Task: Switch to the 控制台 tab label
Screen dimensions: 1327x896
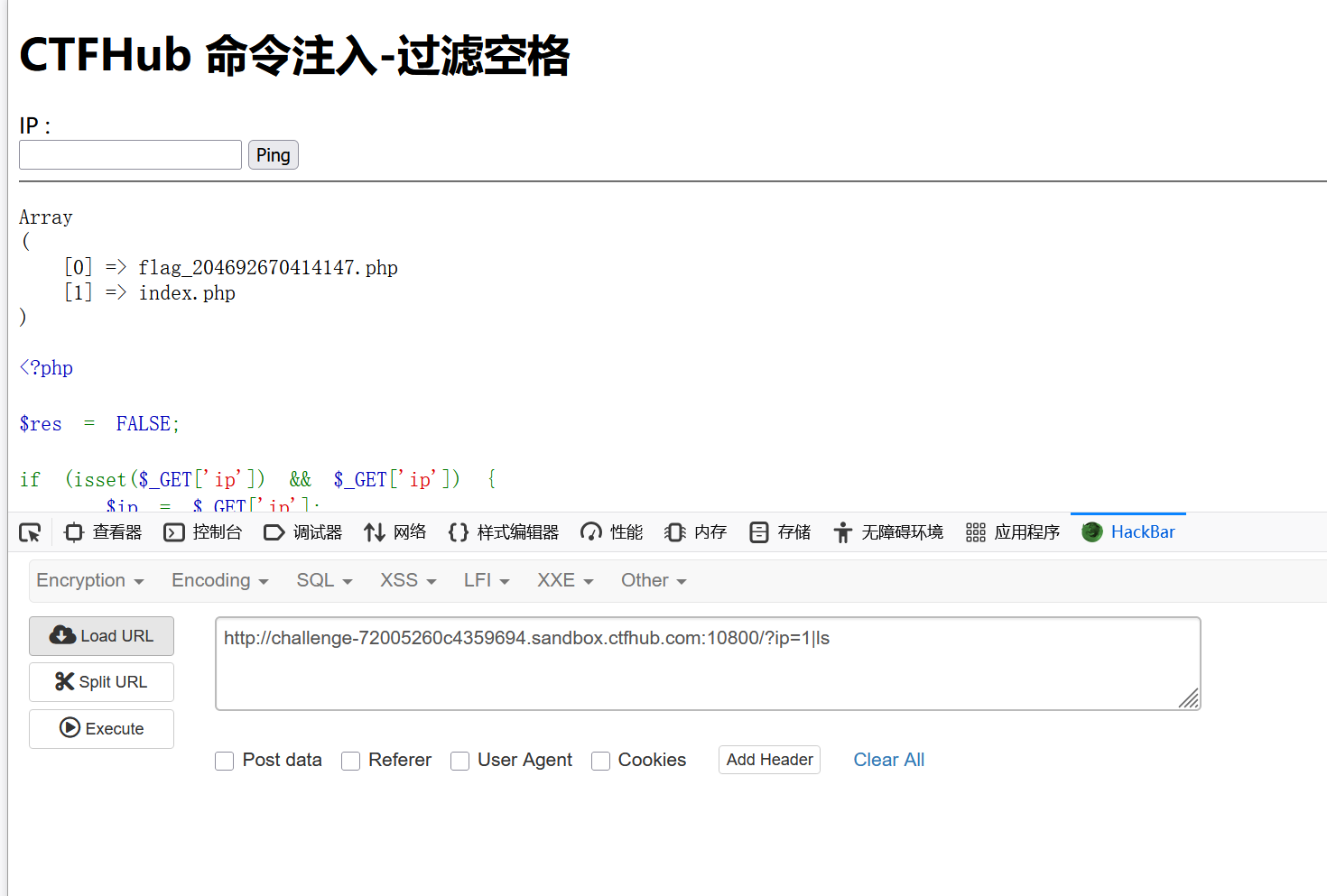Action: tap(218, 532)
